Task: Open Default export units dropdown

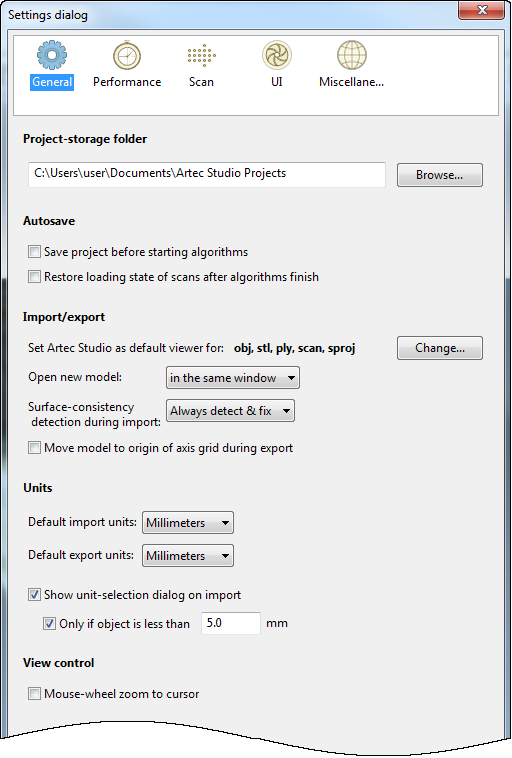Action: point(188,555)
